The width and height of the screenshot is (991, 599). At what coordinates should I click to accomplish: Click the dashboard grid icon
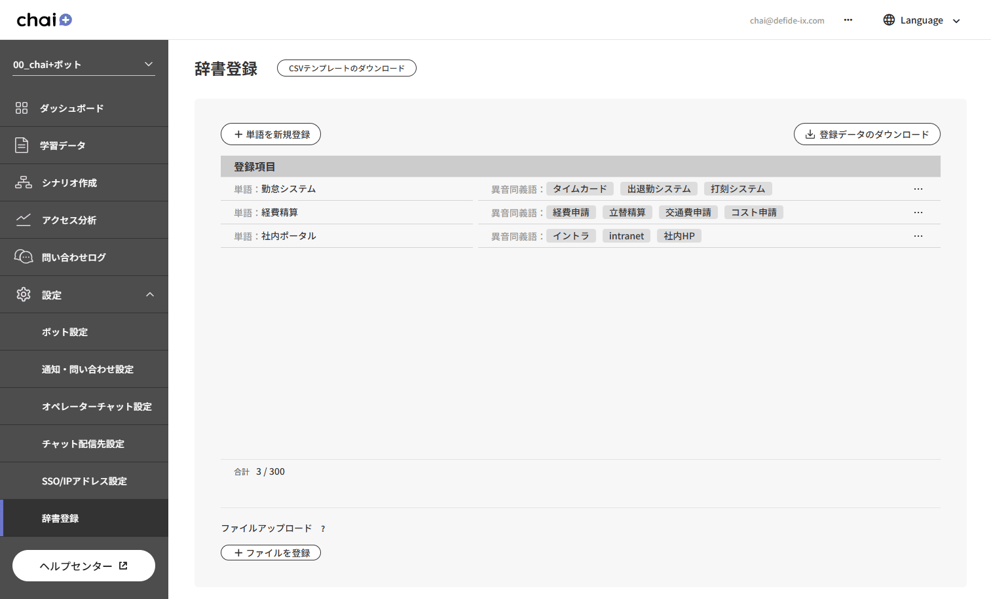point(21,108)
